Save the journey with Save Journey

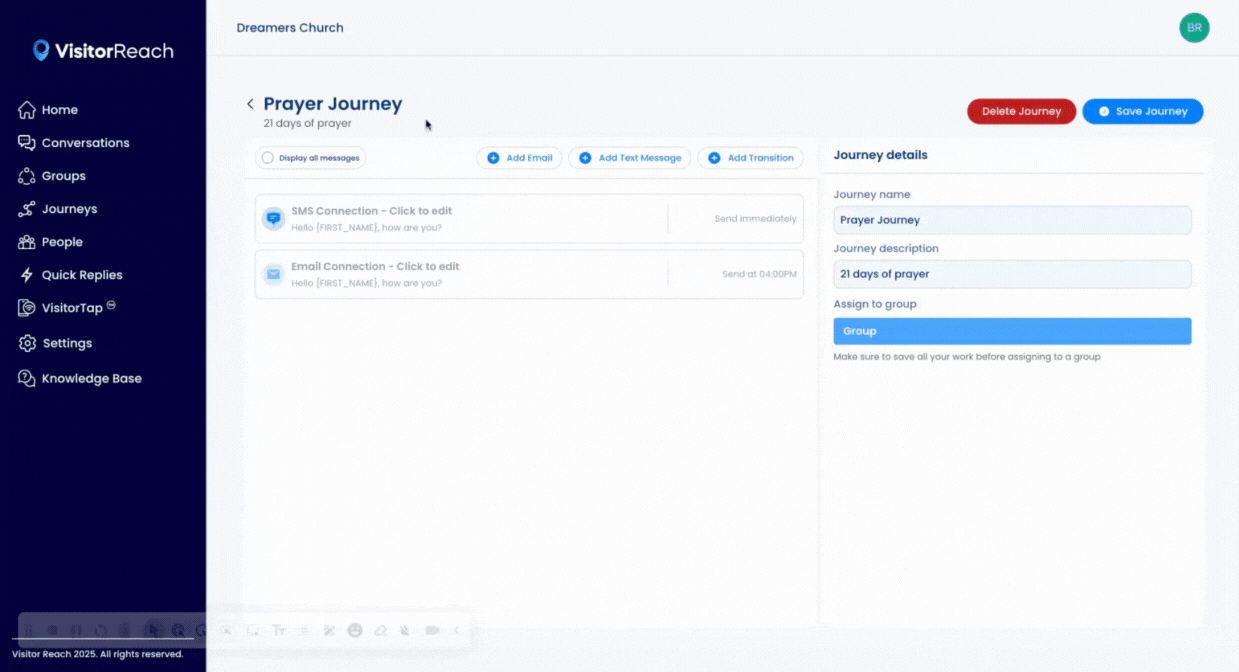(x=1142, y=111)
